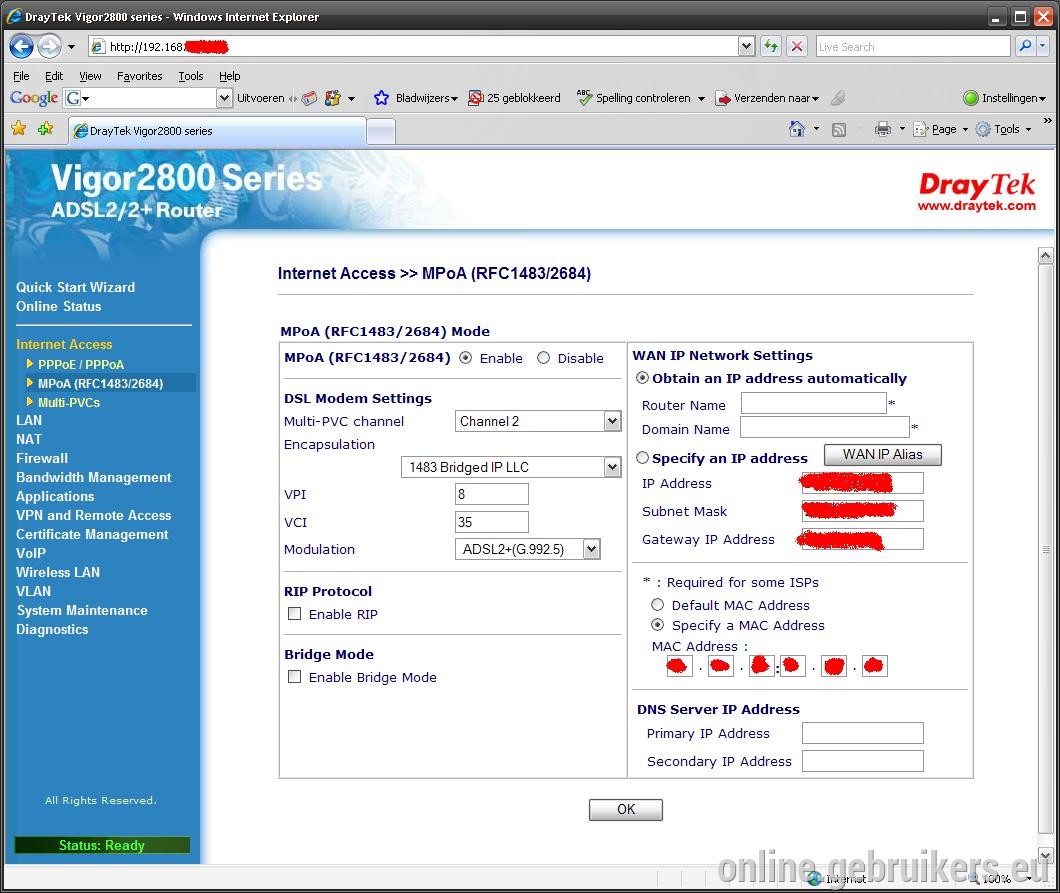
Task: Open Favorites Center star icon
Action: pyautogui.click(x=19, y=128)
